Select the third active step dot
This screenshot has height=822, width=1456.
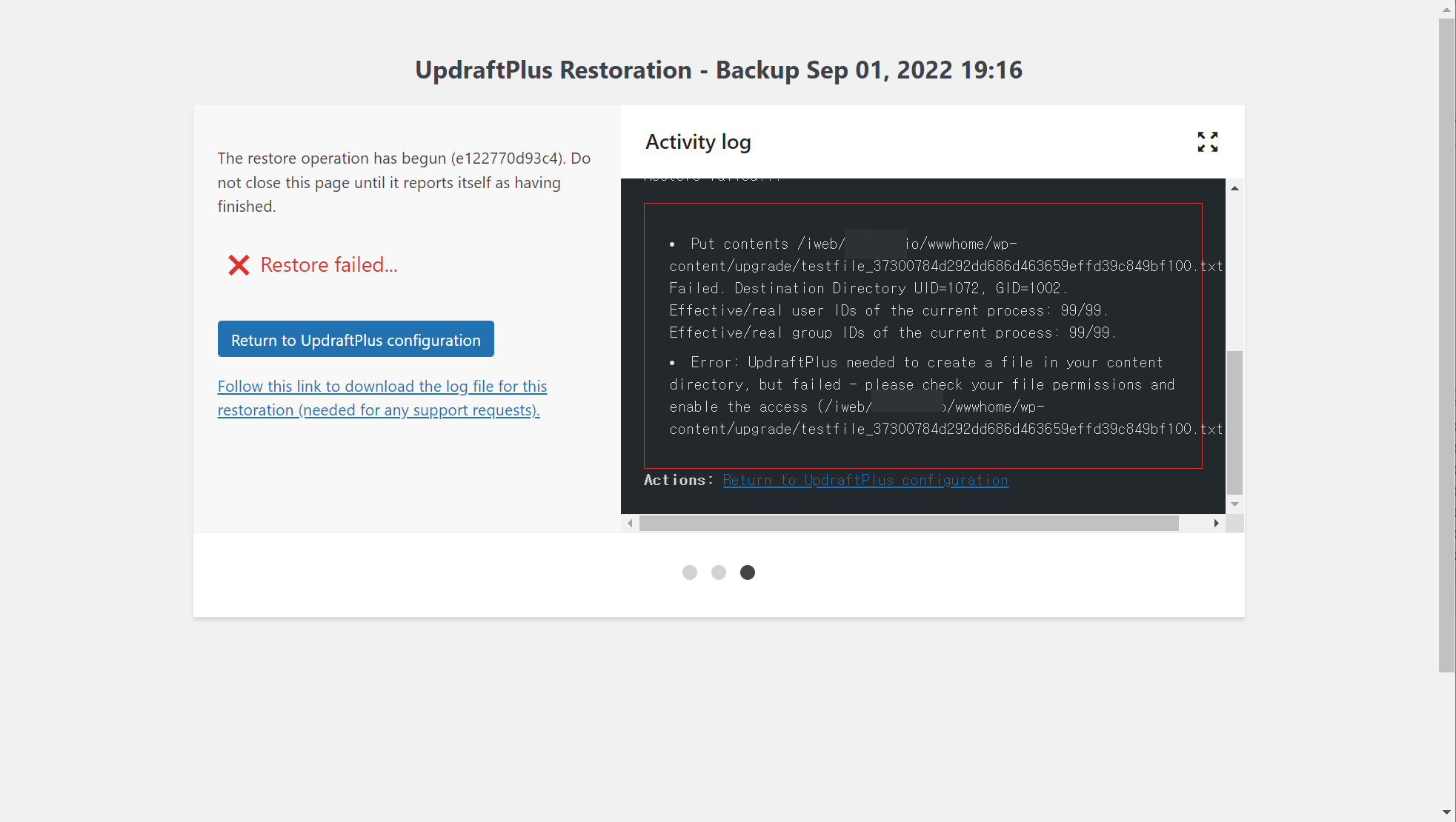pyautogui.click(x=748, y=572)
